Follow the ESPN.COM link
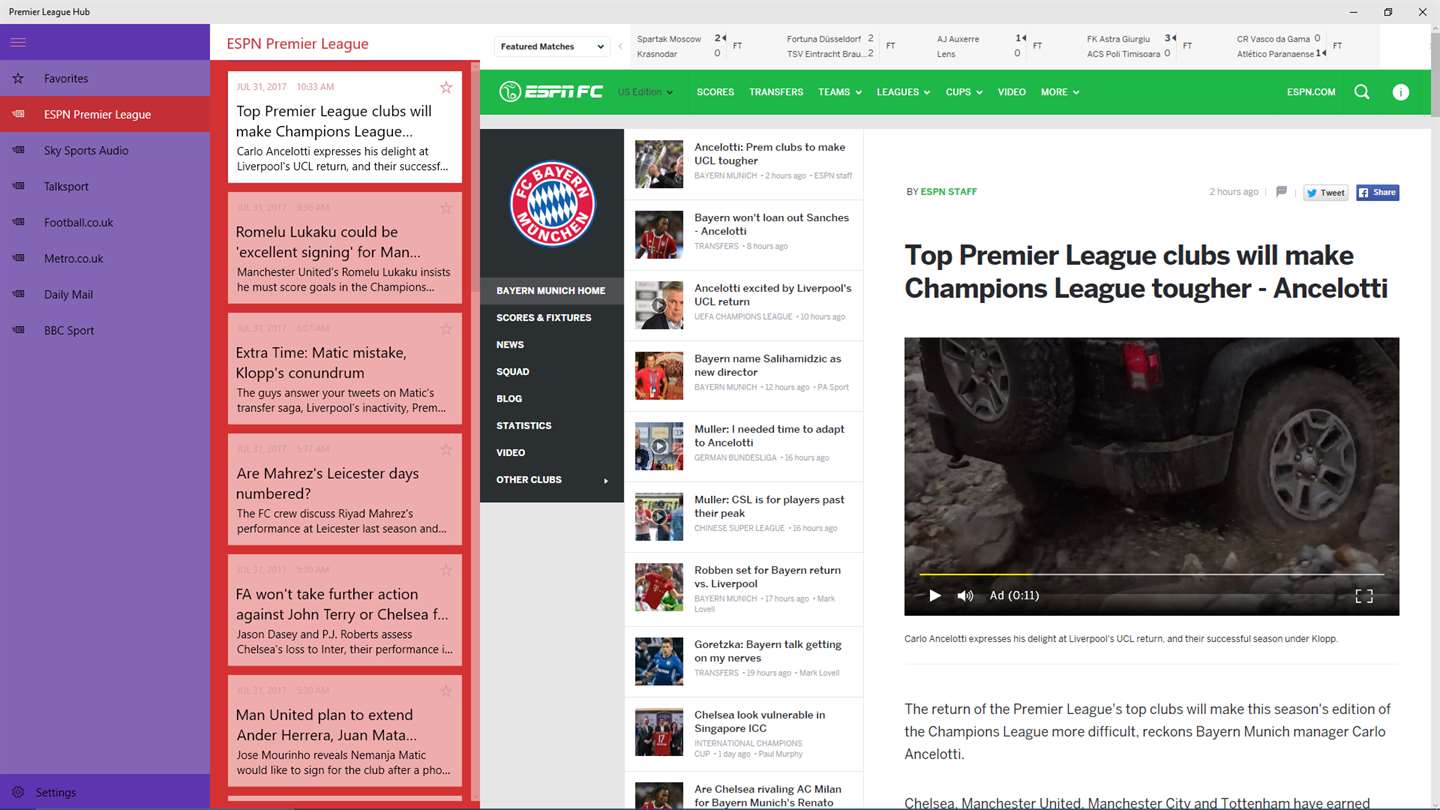Viewport: 1440px width, 810px height. tap(1311, 92)
